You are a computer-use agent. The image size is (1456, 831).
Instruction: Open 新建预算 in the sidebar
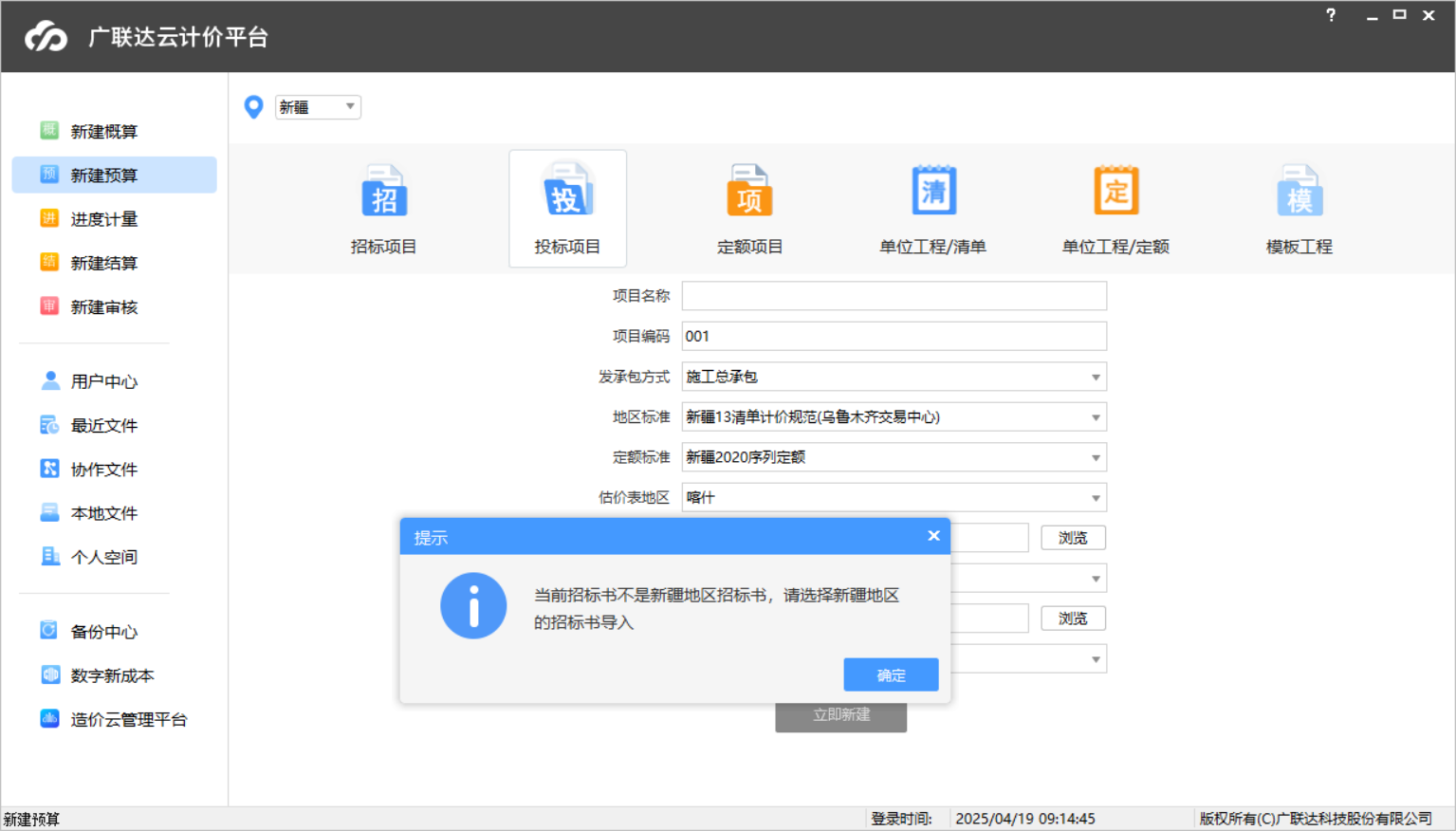pos(114,175)
